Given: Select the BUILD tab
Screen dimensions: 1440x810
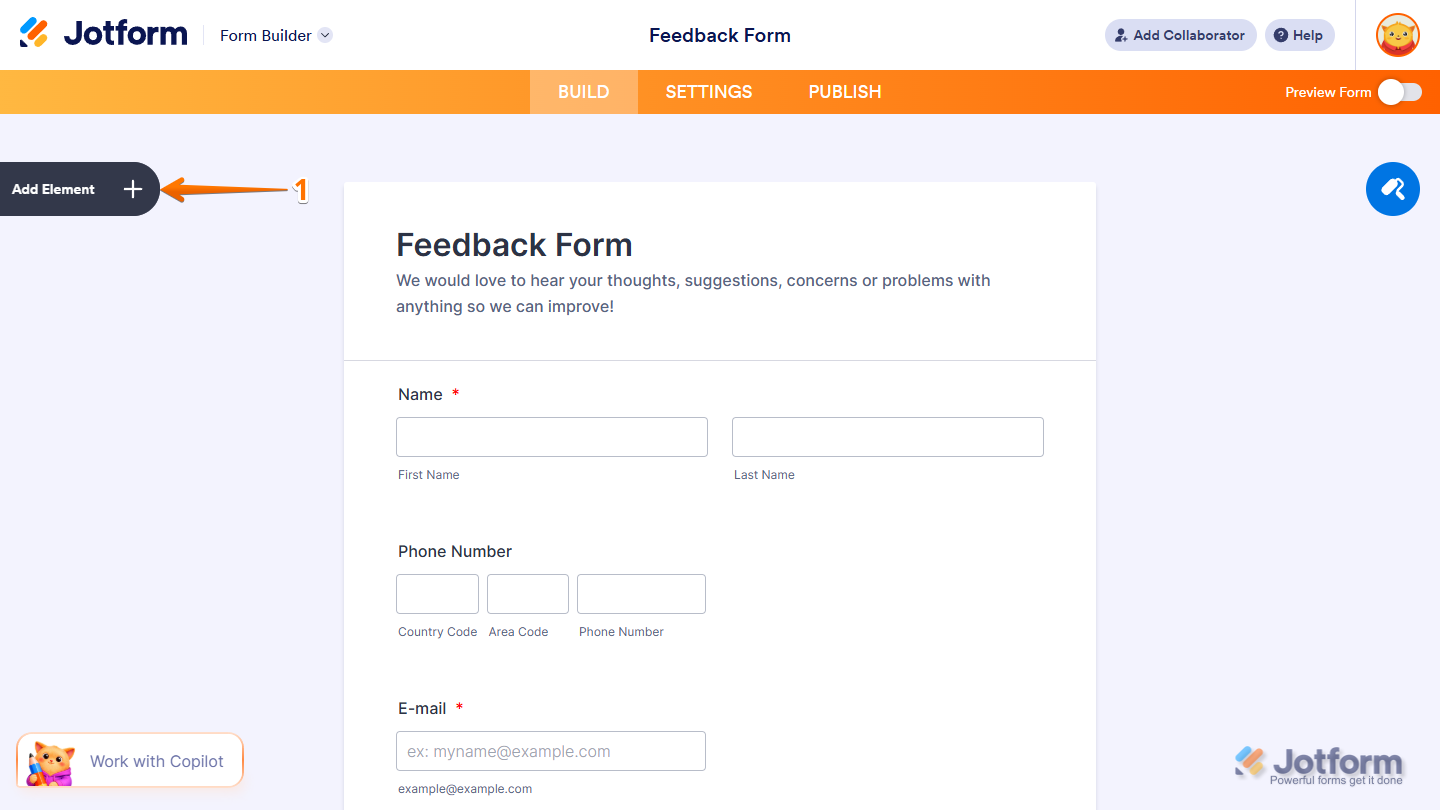Looking at the screenshot, I should [583, 91].
